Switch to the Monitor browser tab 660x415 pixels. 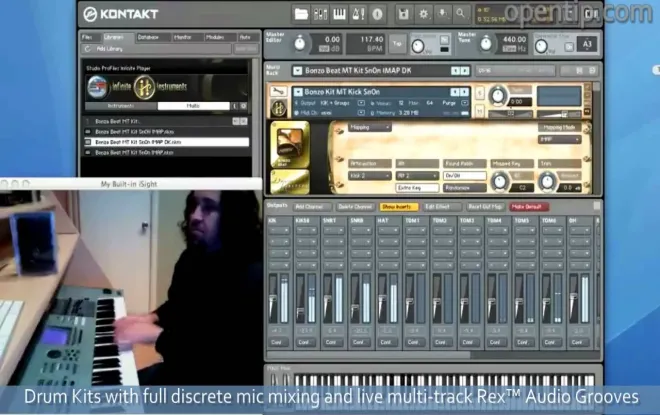click(186, 37)
